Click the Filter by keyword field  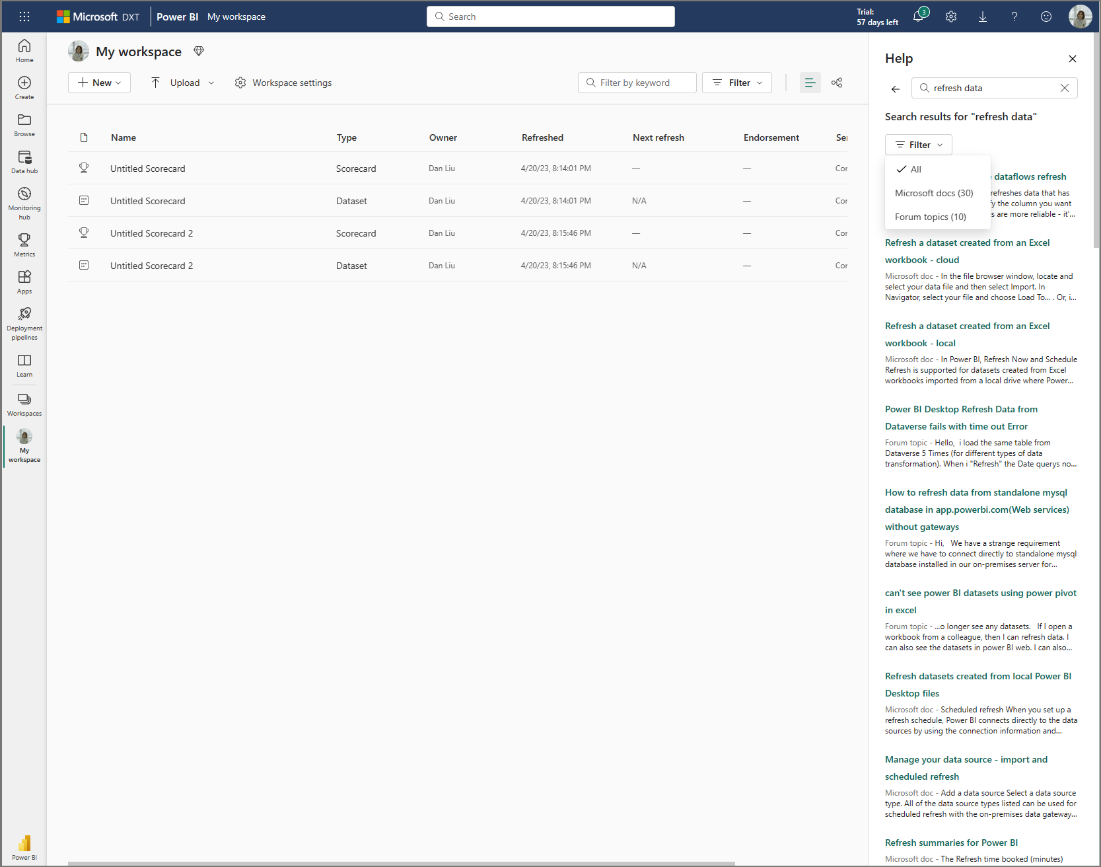click(x=637, y=83)
